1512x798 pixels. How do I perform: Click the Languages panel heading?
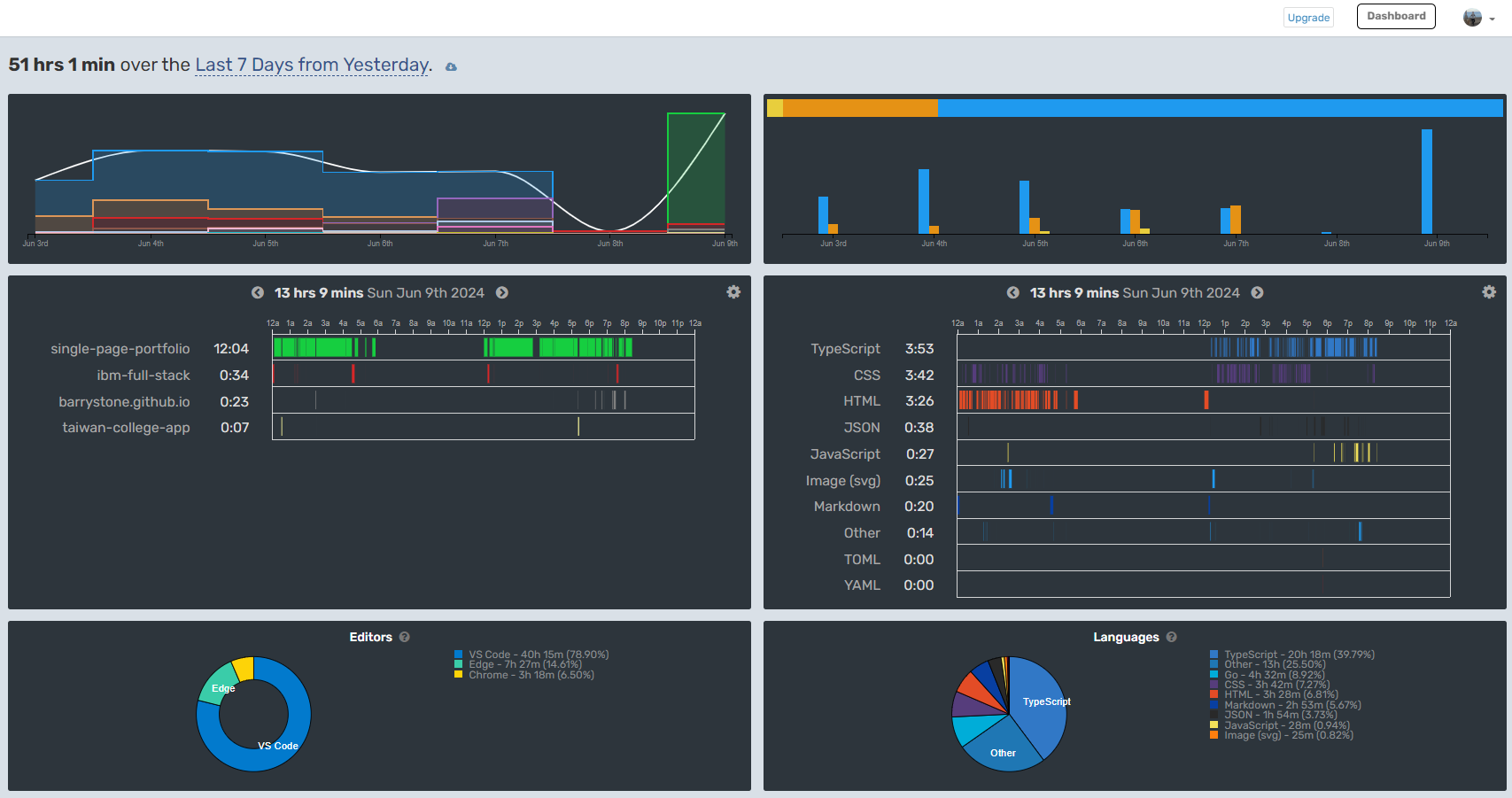pyautogui.click(x=1126, y=638)
